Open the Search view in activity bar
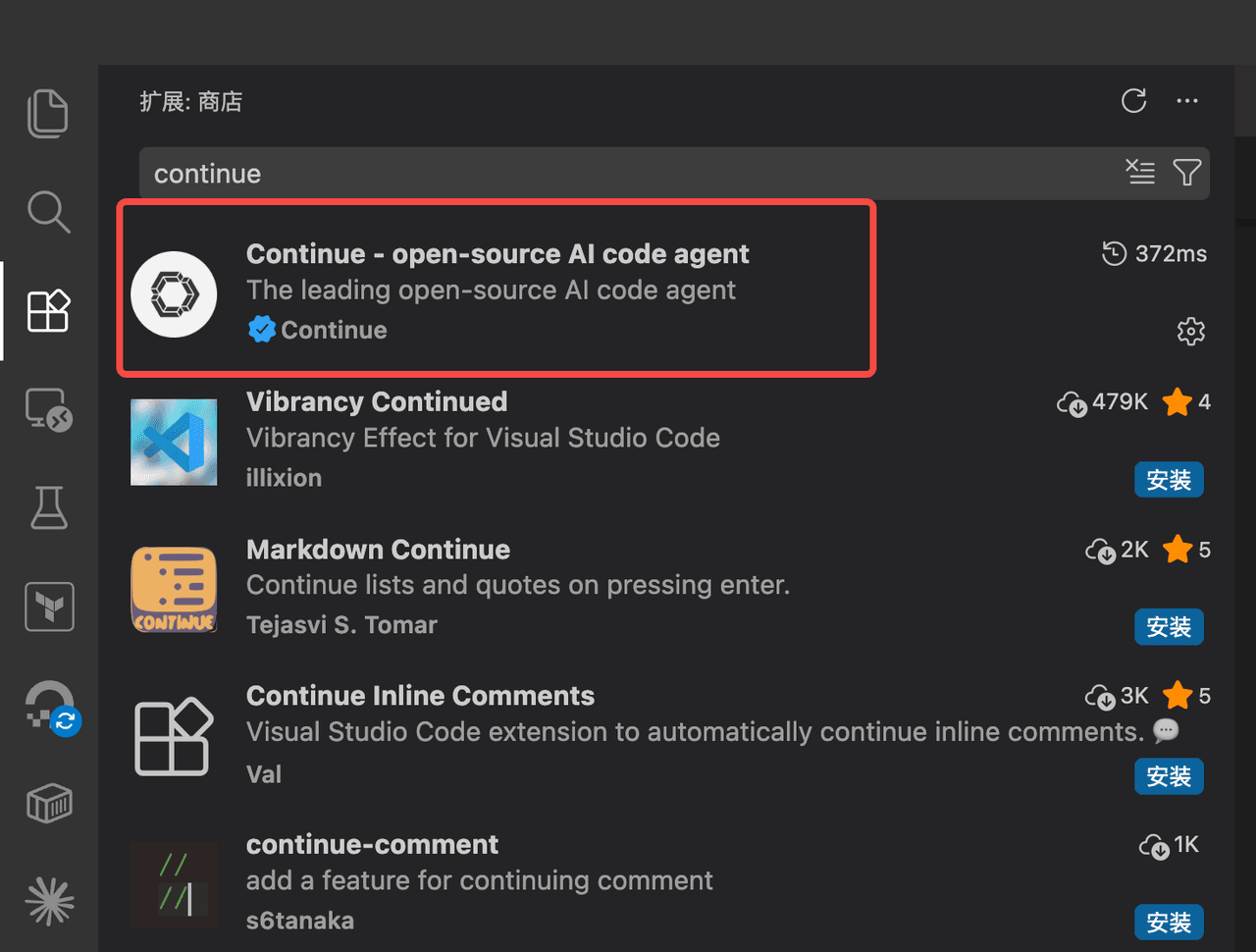The width and height of the screenshot is (1256, 952). point(48,211)
